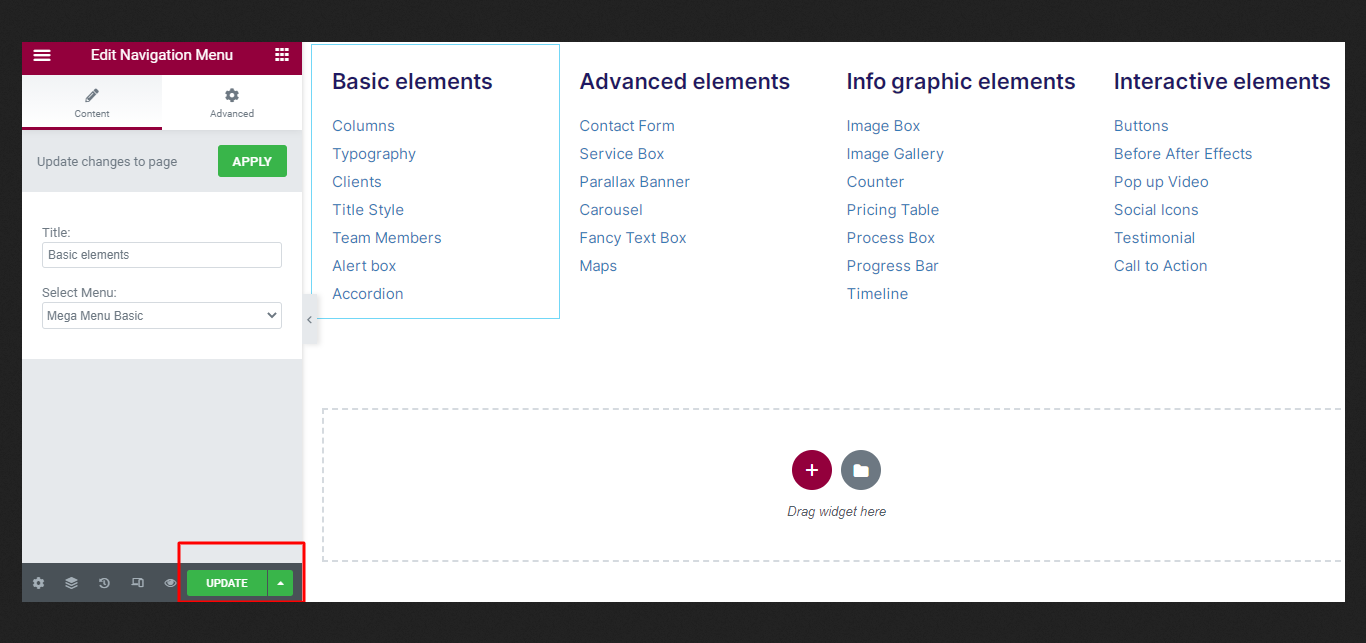
Task: Switch to the Advanced tab
Action: [232, 102]
